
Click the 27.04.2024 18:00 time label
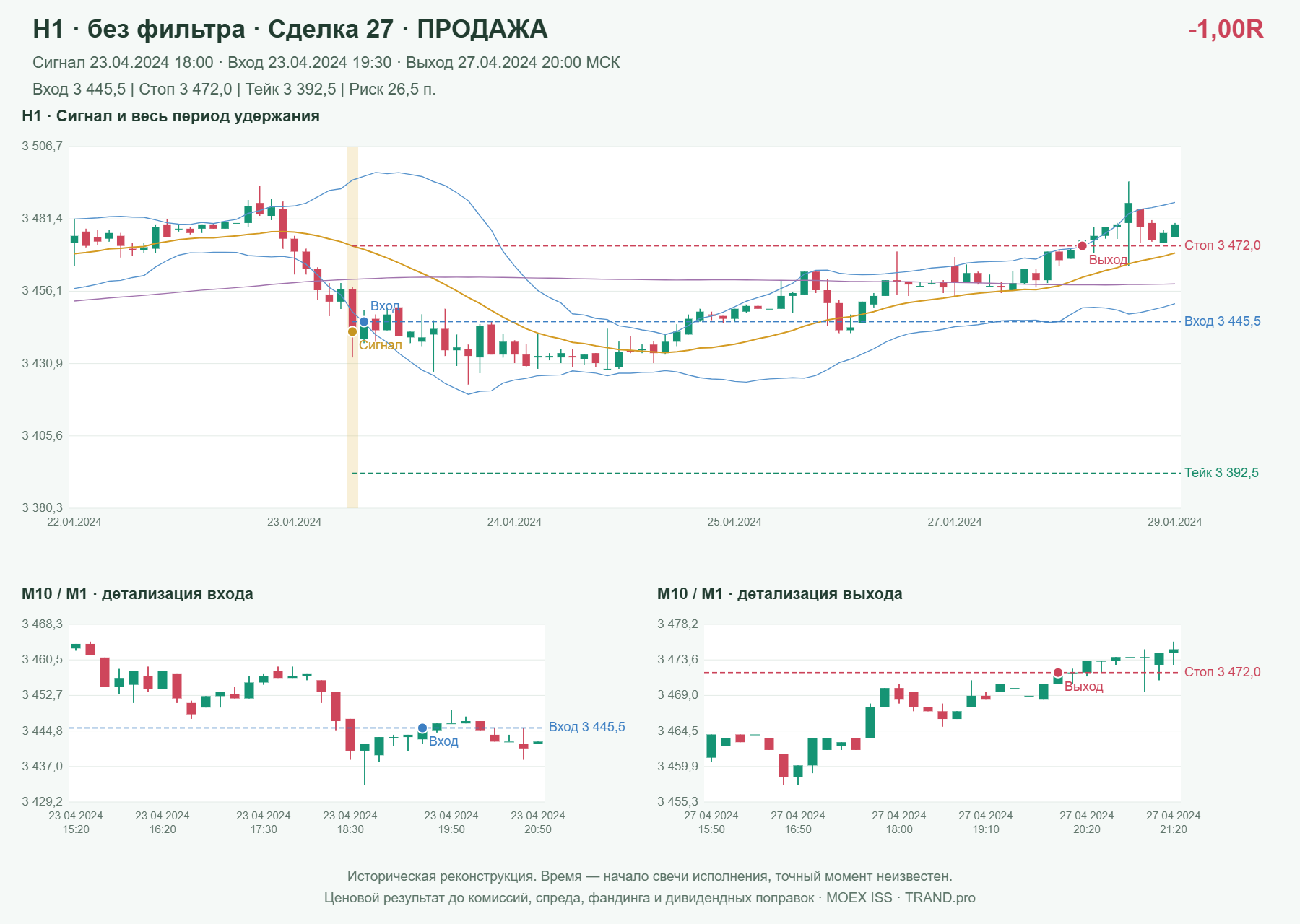[899, 823]
